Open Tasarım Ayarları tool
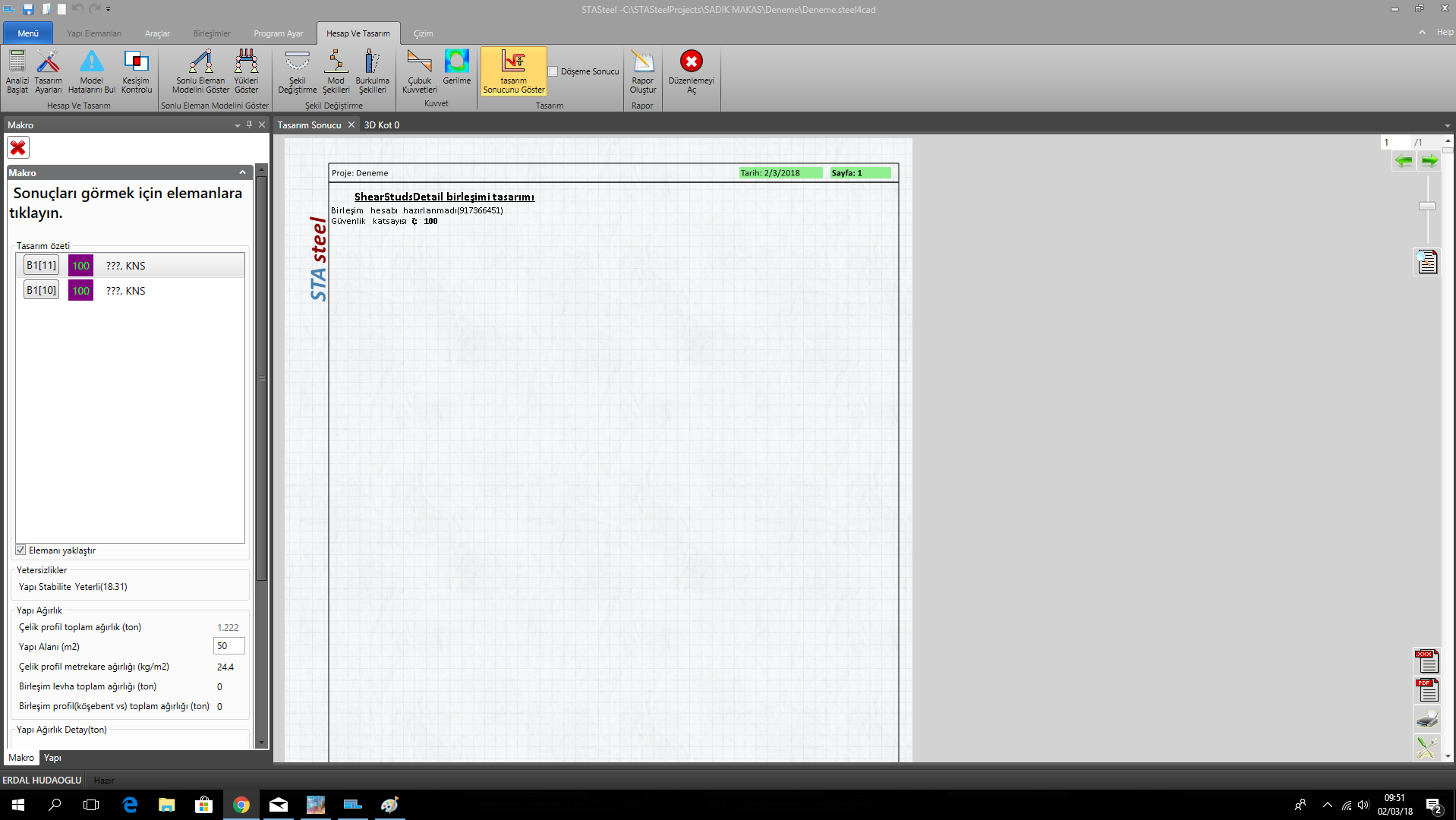The height and width of the screenshot is (820, 1456). (x=48, y=71)
